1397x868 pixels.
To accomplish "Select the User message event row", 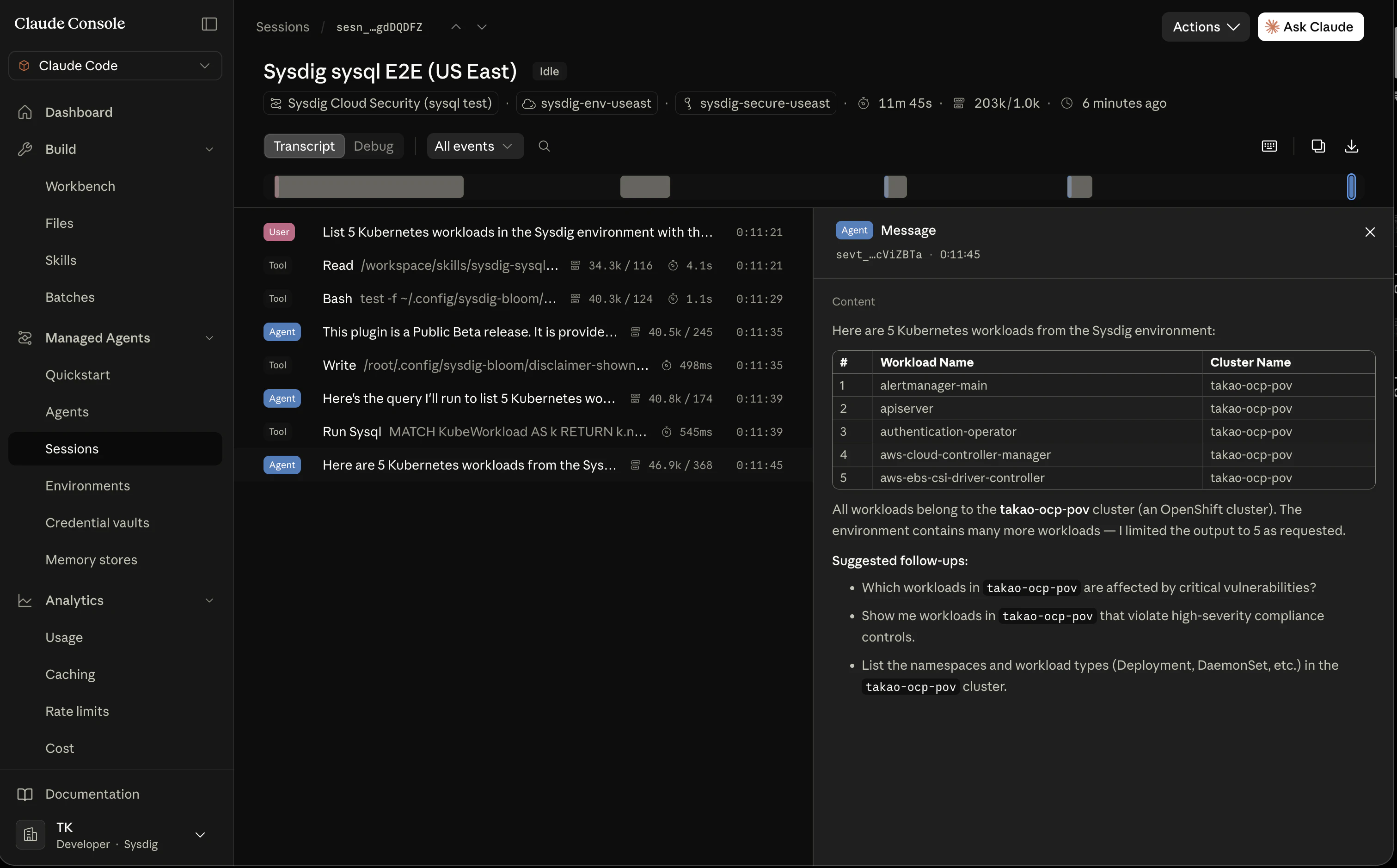I will click(523, 232).
